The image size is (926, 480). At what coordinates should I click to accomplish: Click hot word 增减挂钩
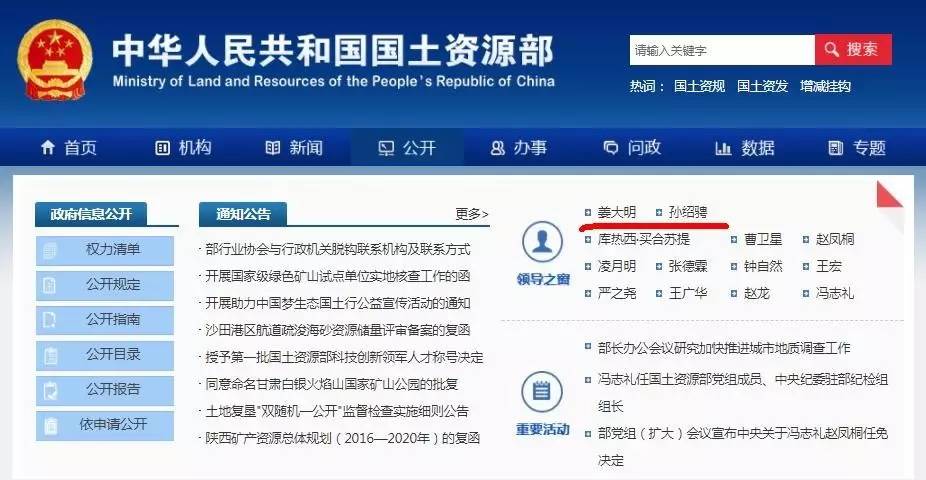click(x=826, y=86)
